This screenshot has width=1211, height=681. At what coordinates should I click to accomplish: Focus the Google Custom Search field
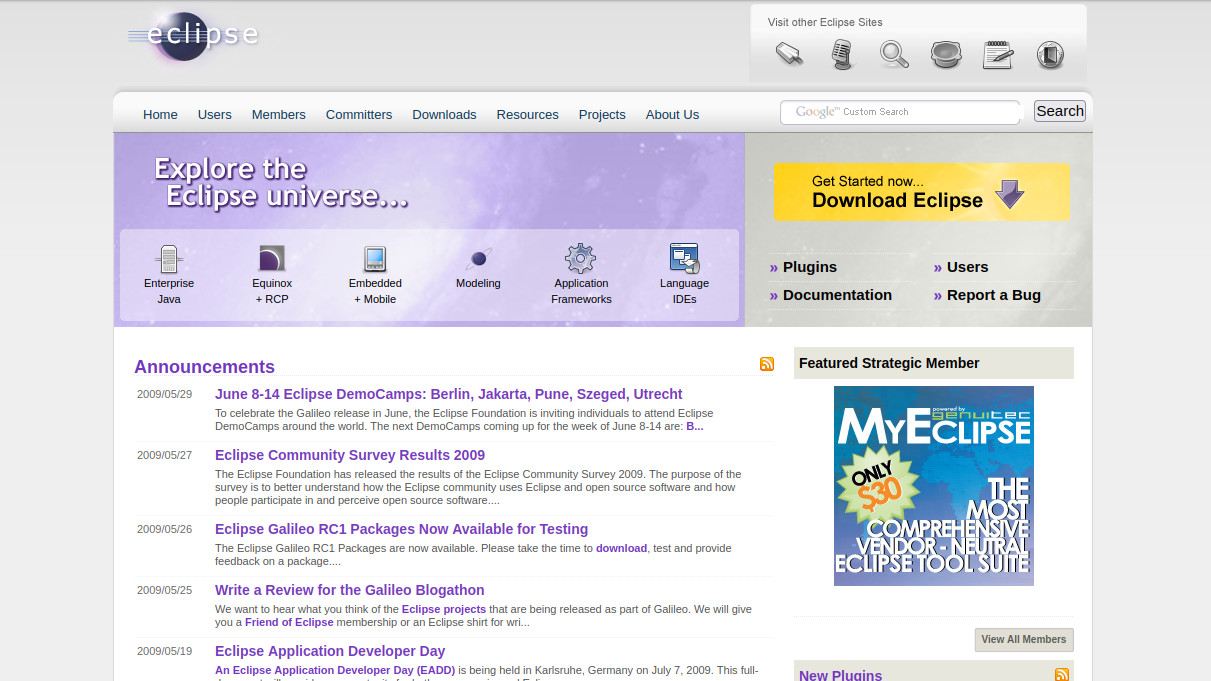[900, 112]
